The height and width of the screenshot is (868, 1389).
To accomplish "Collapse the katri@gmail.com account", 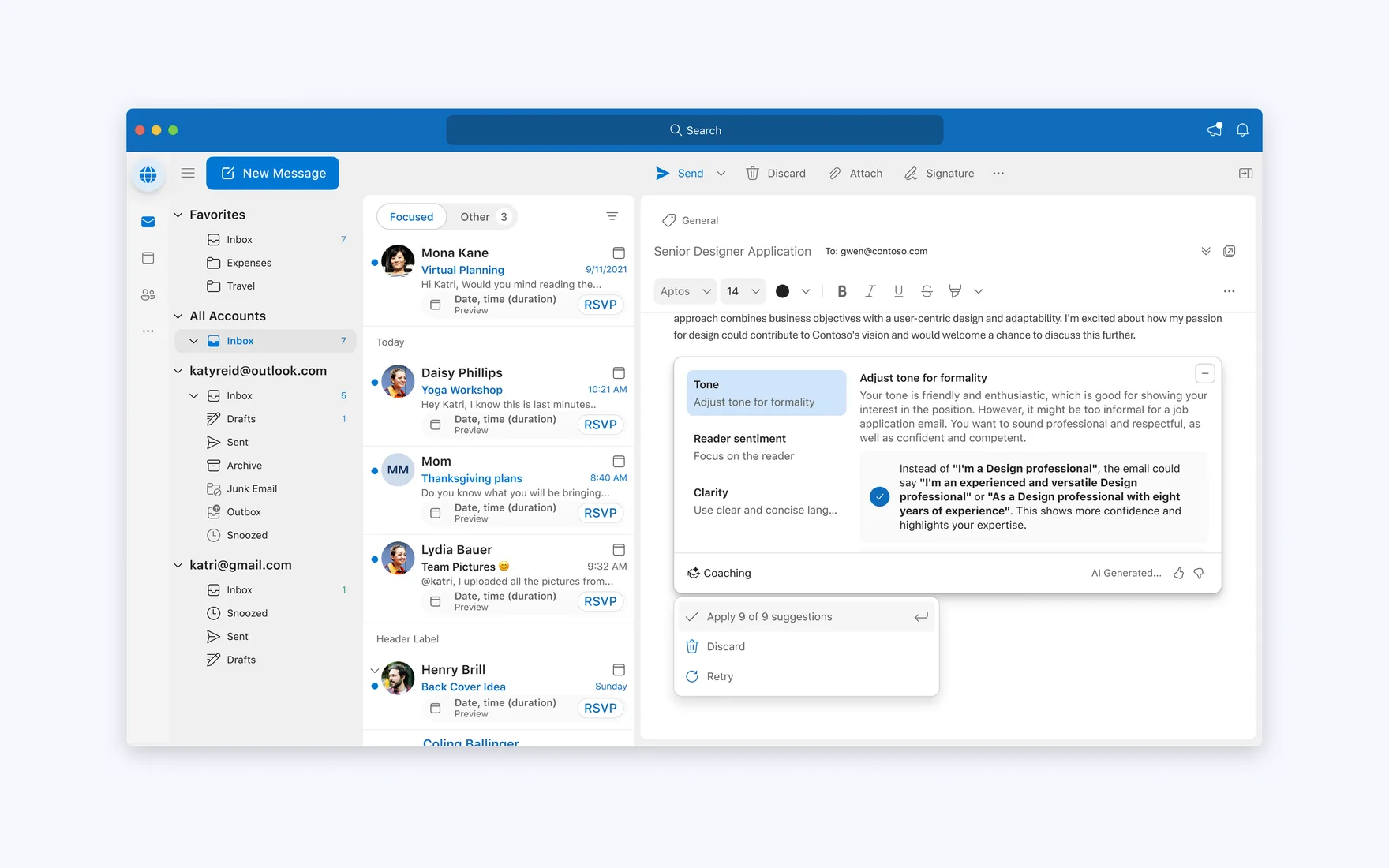I will click(x=178, y=565).
